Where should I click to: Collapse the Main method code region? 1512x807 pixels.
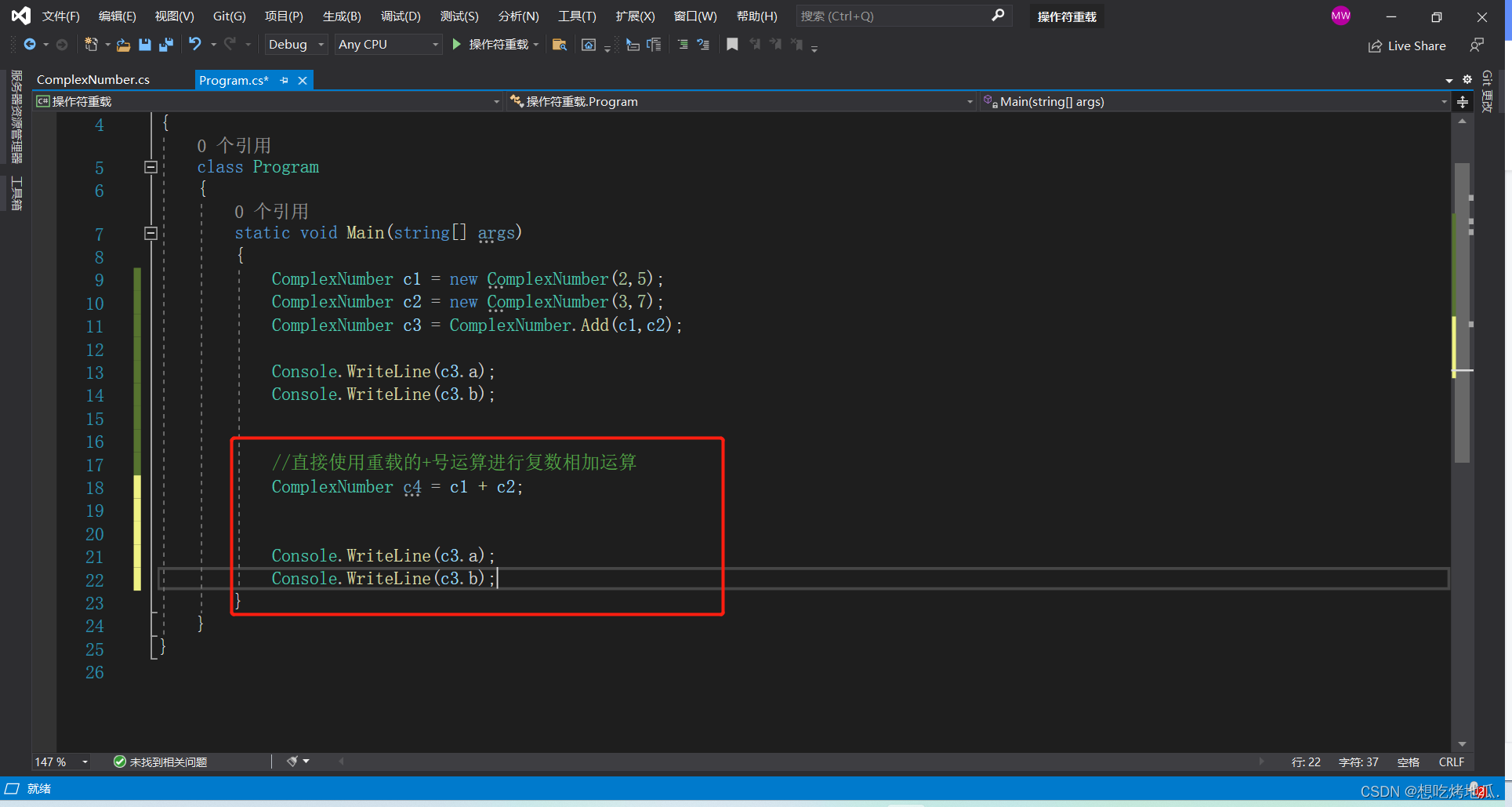tap(151, 233)
